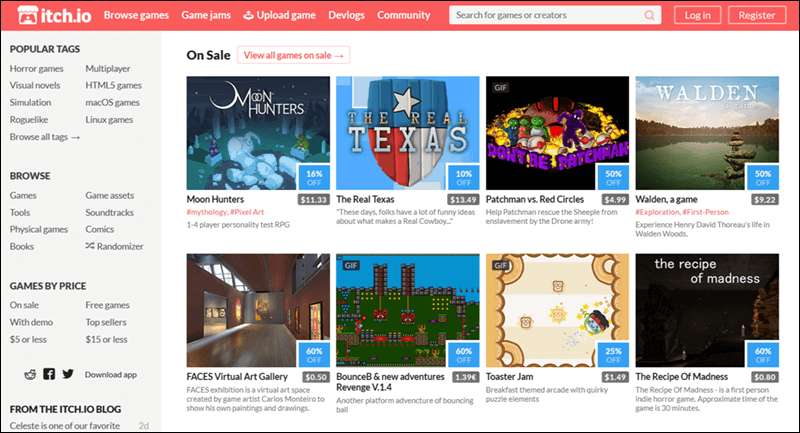Viewport: 800px width, 433px height.
Task: Click BounceB & new adventures Revenge title
Action: 390,382
